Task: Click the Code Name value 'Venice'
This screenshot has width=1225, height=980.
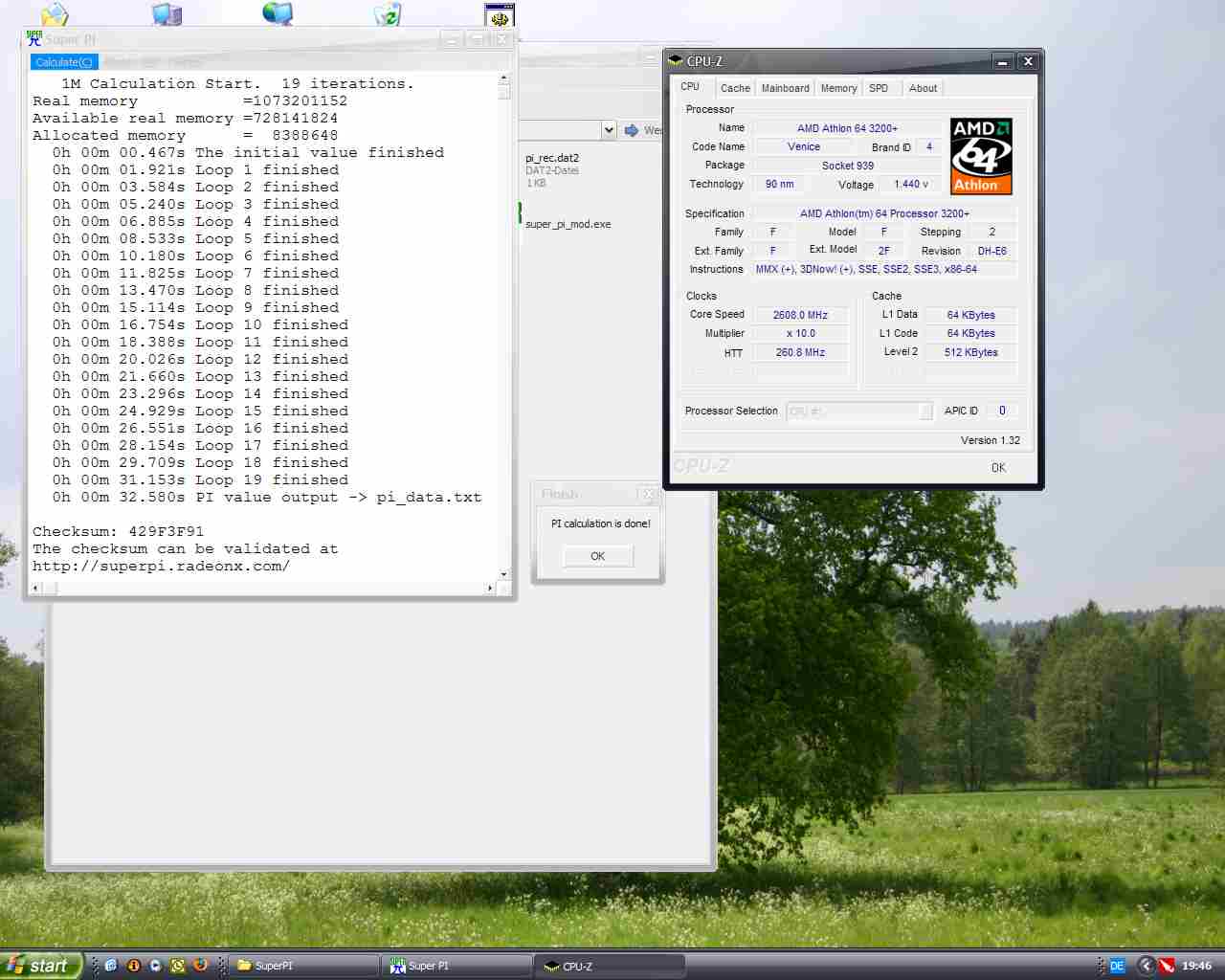Action: tap(804, 147)
